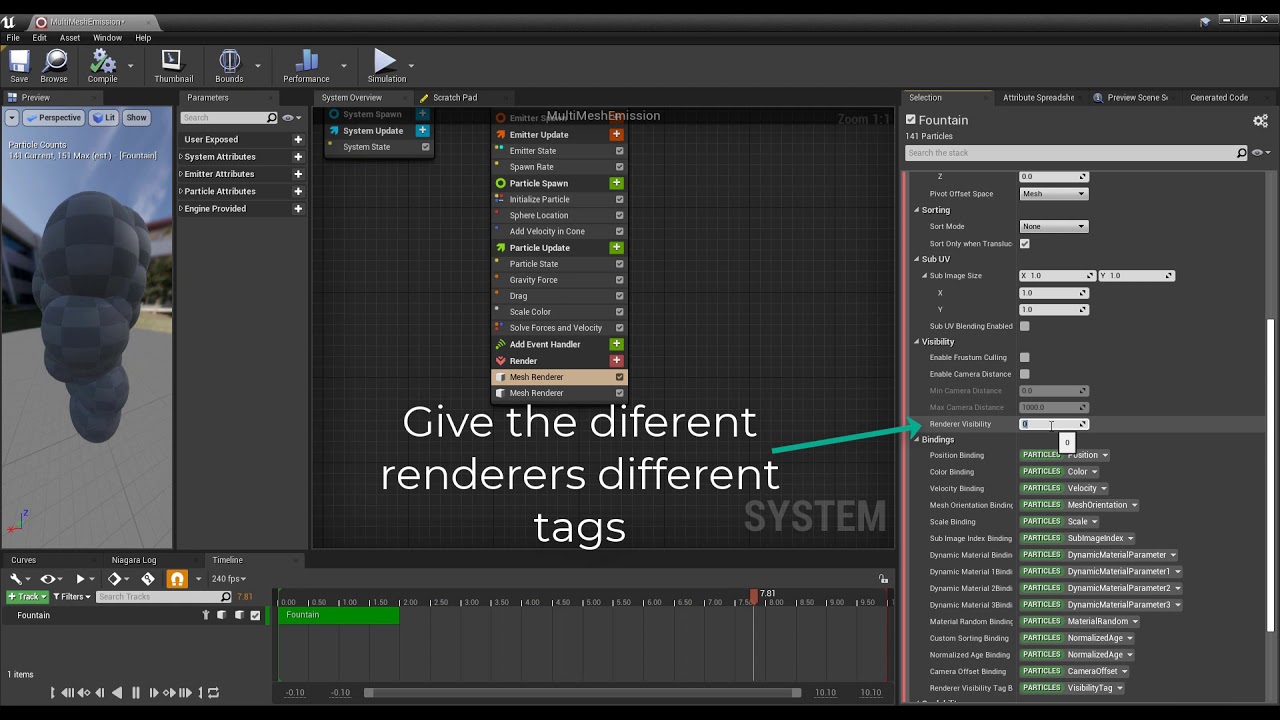Add new System Attributes parameter
Viewport: 1280px width, 720px height.
(x=298, y=157)
